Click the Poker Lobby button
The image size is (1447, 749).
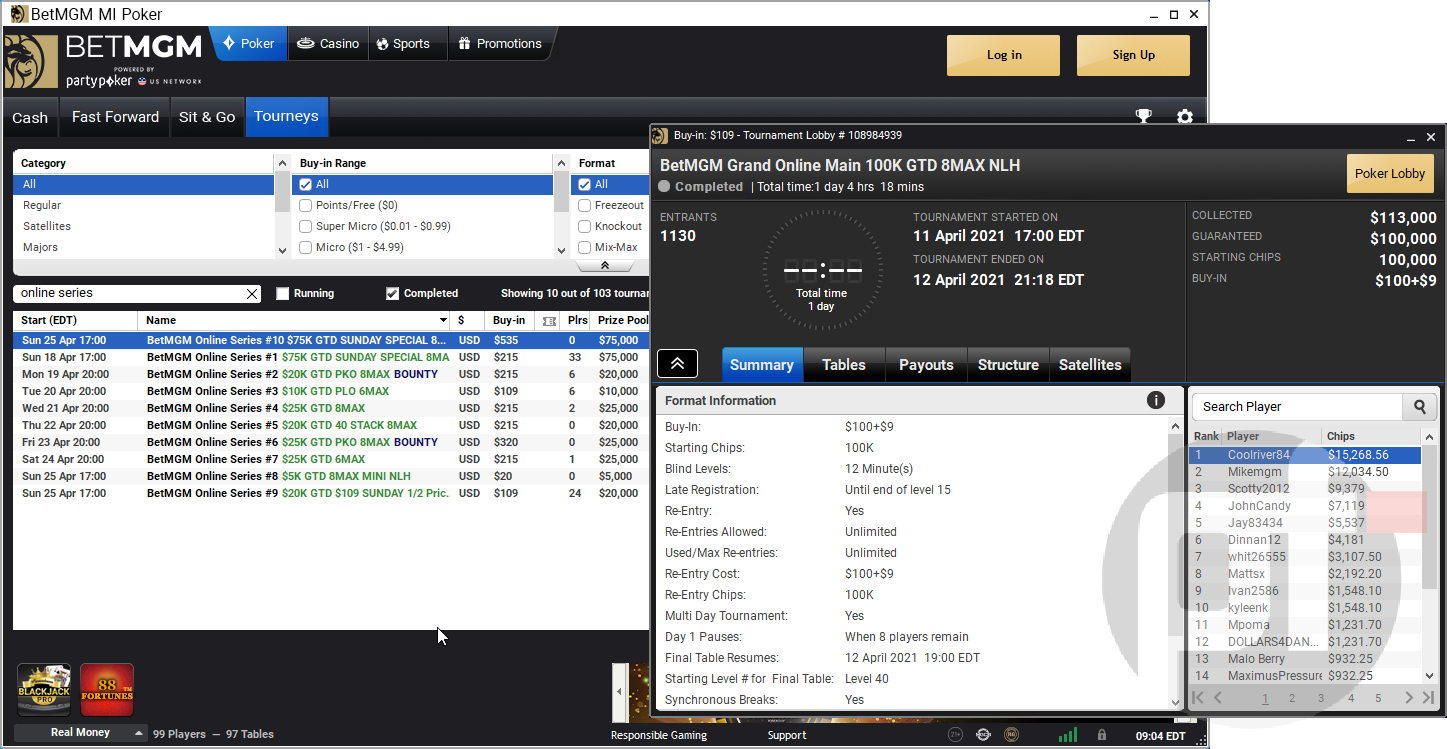[1390, 173]
